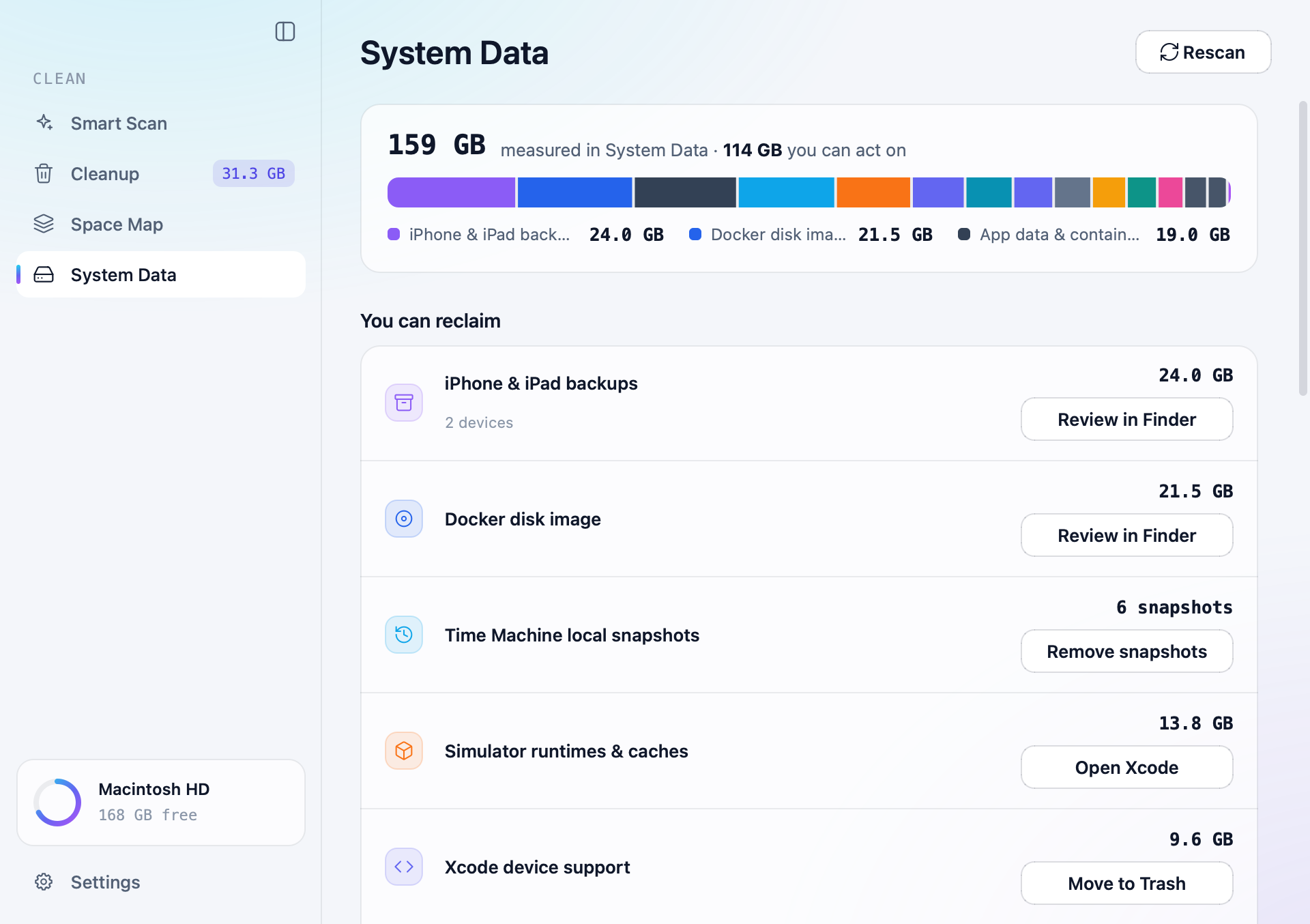The image size is (1310, 924).
Task: Toggle the sidebar panel icon
Action: point(285,31)
